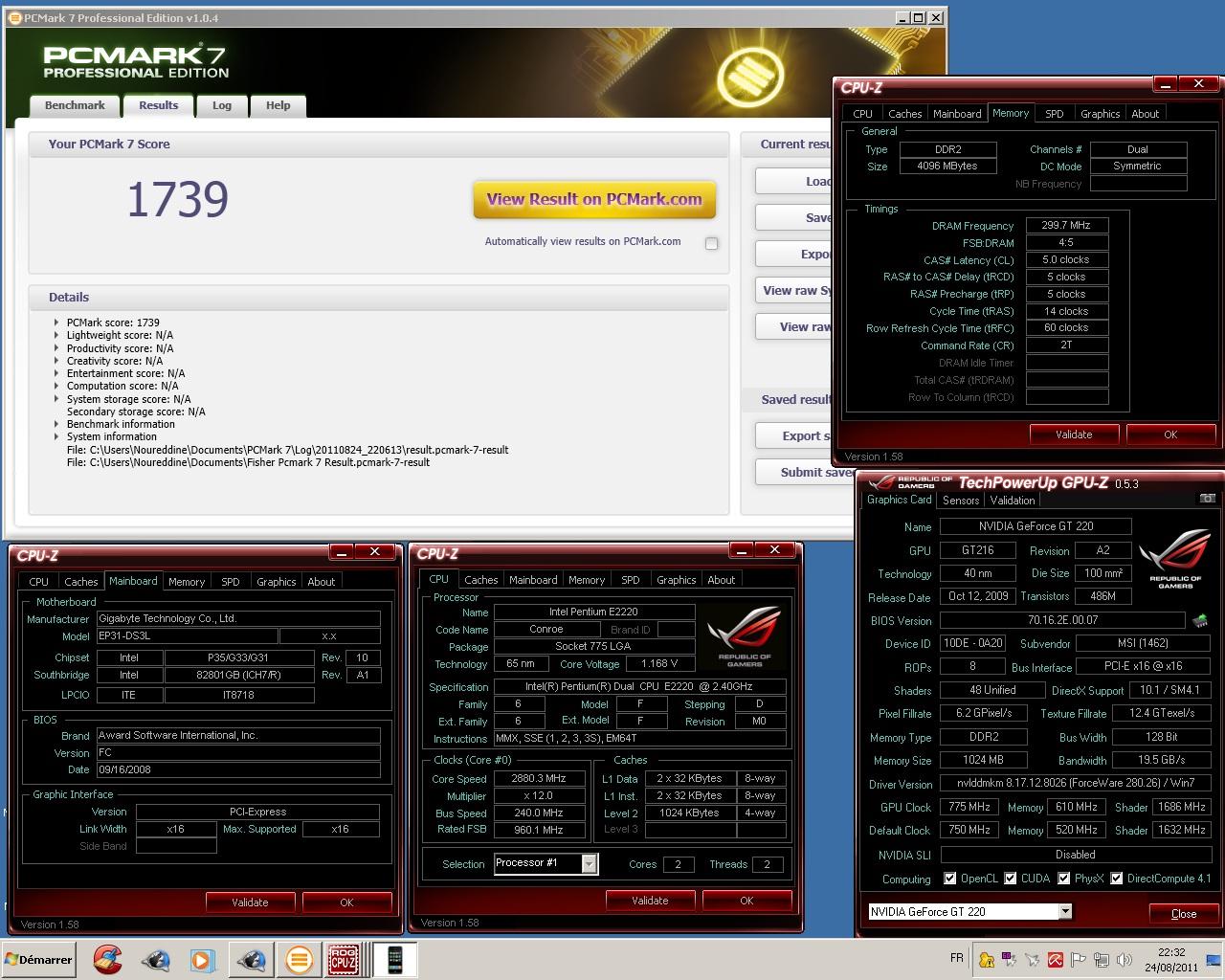This screenshot has width=1225, height=980.
Task: Click OK in the CPU-Z Memory window
Action: click(1170, 434)
